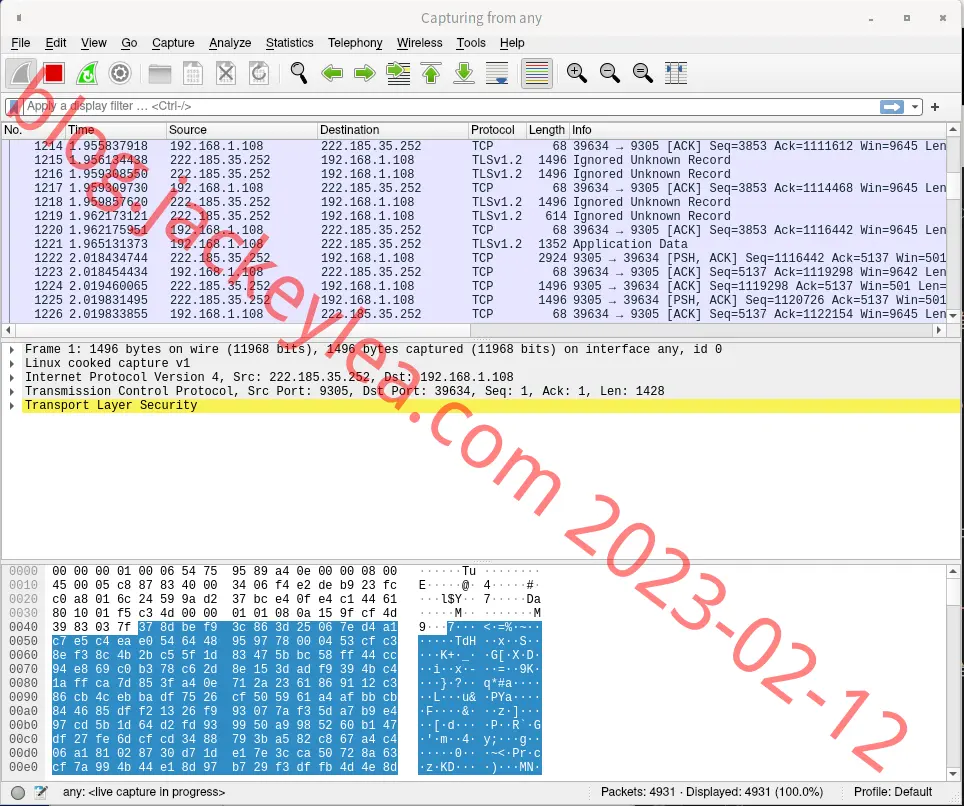Toggle packet list colorization

537,74
